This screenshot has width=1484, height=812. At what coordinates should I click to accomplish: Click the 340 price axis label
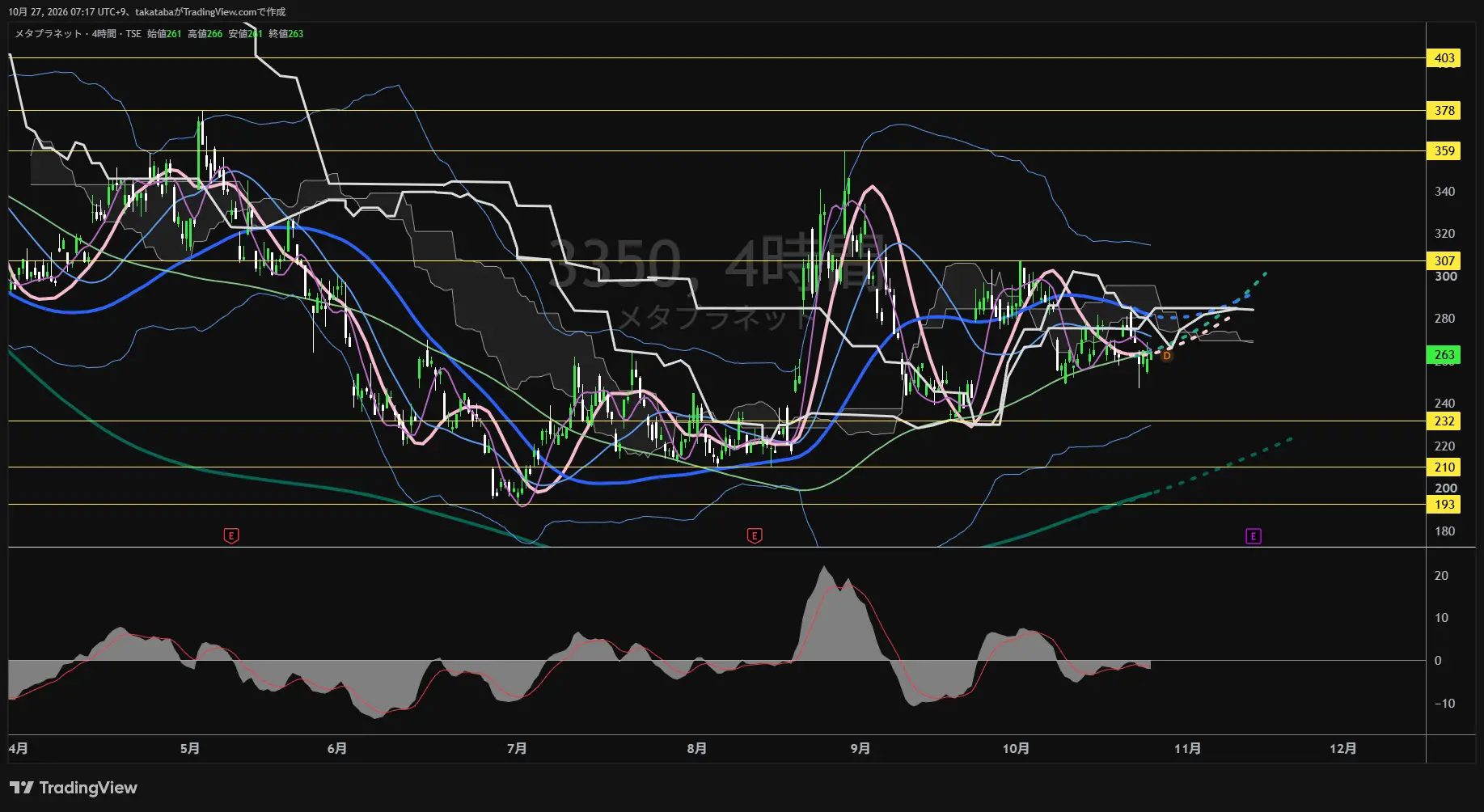1444,192
